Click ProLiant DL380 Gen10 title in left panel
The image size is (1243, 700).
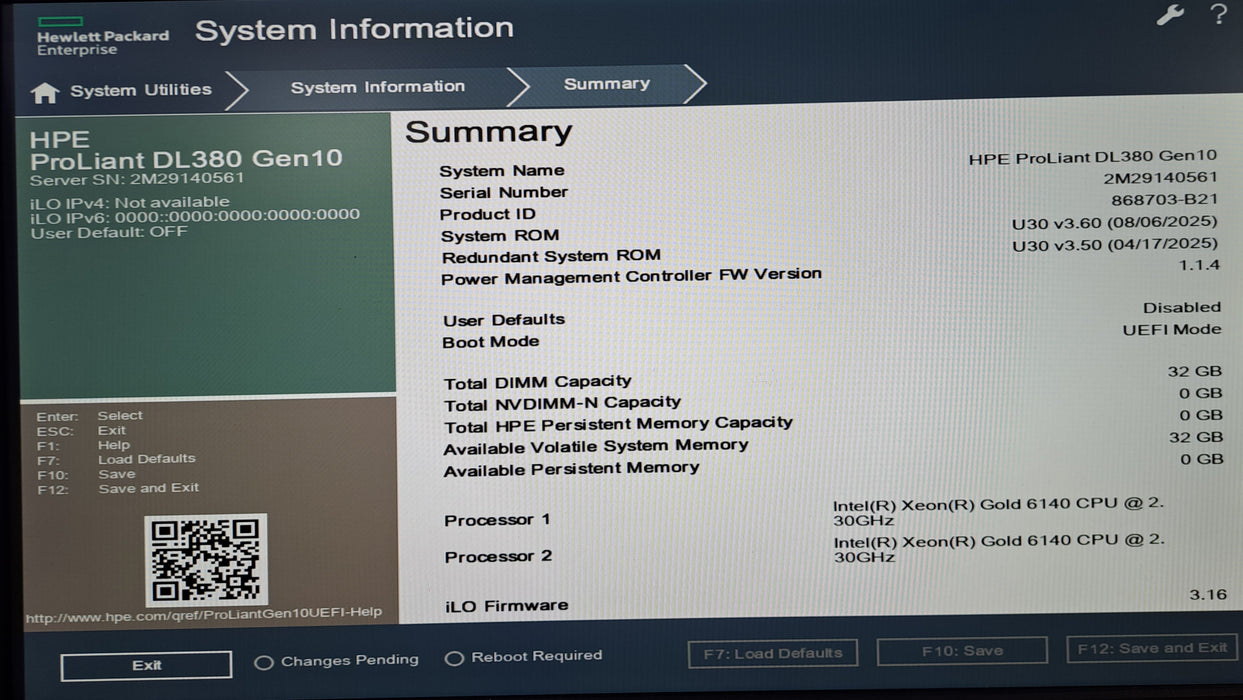(x=186, y=159)
